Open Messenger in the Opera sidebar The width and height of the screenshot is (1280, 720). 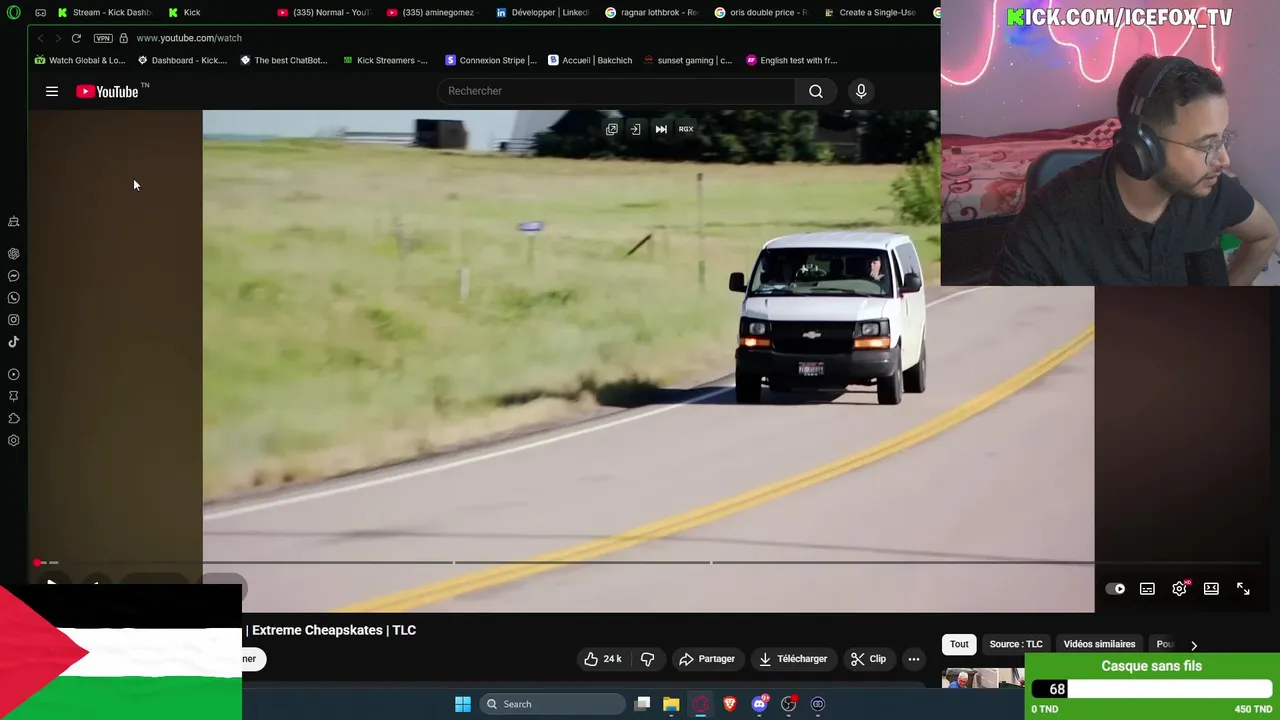pyautogui.click(x=14, y=276)
